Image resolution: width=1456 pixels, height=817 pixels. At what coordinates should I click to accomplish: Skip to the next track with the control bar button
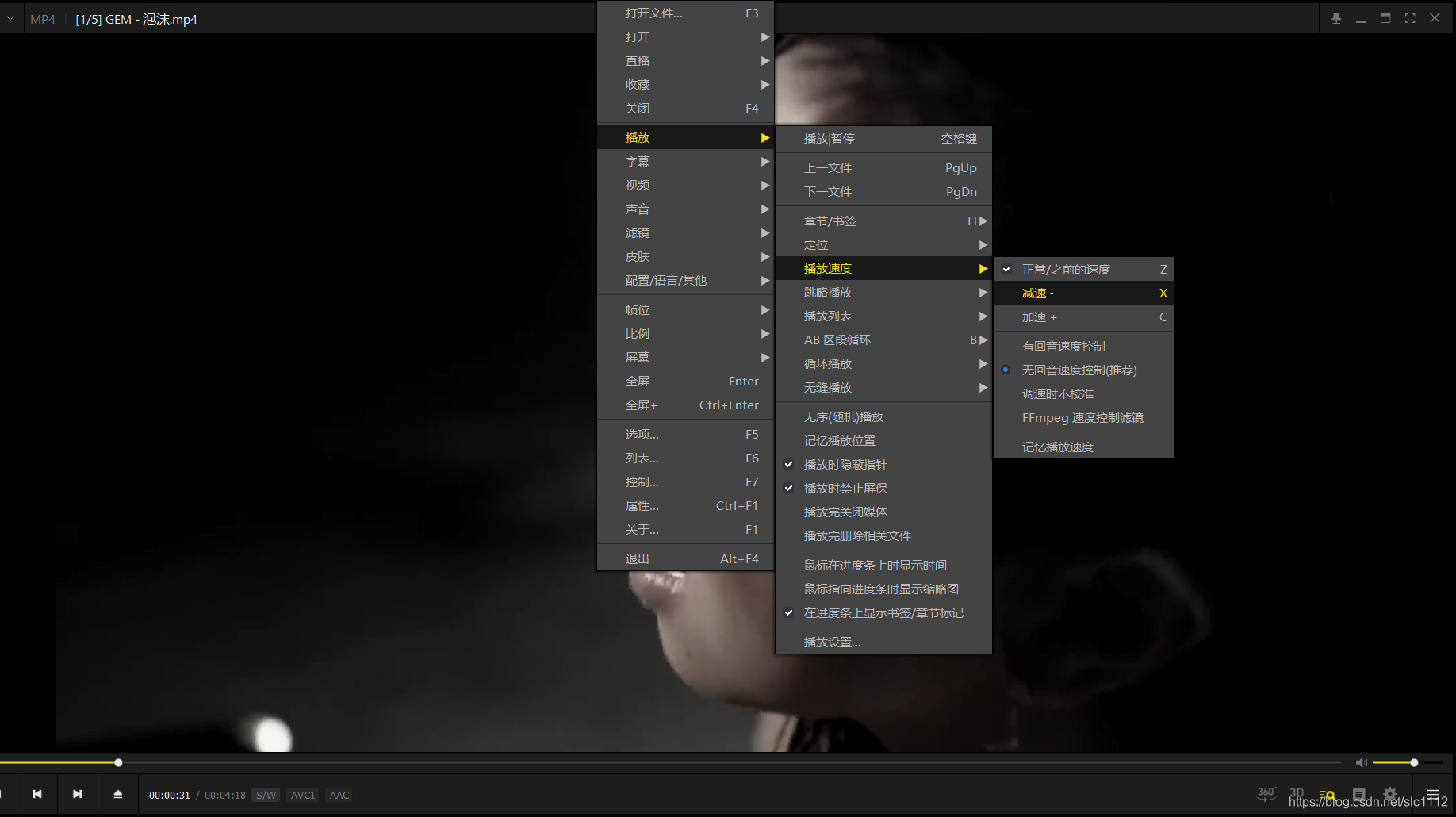tap(77, 794)
